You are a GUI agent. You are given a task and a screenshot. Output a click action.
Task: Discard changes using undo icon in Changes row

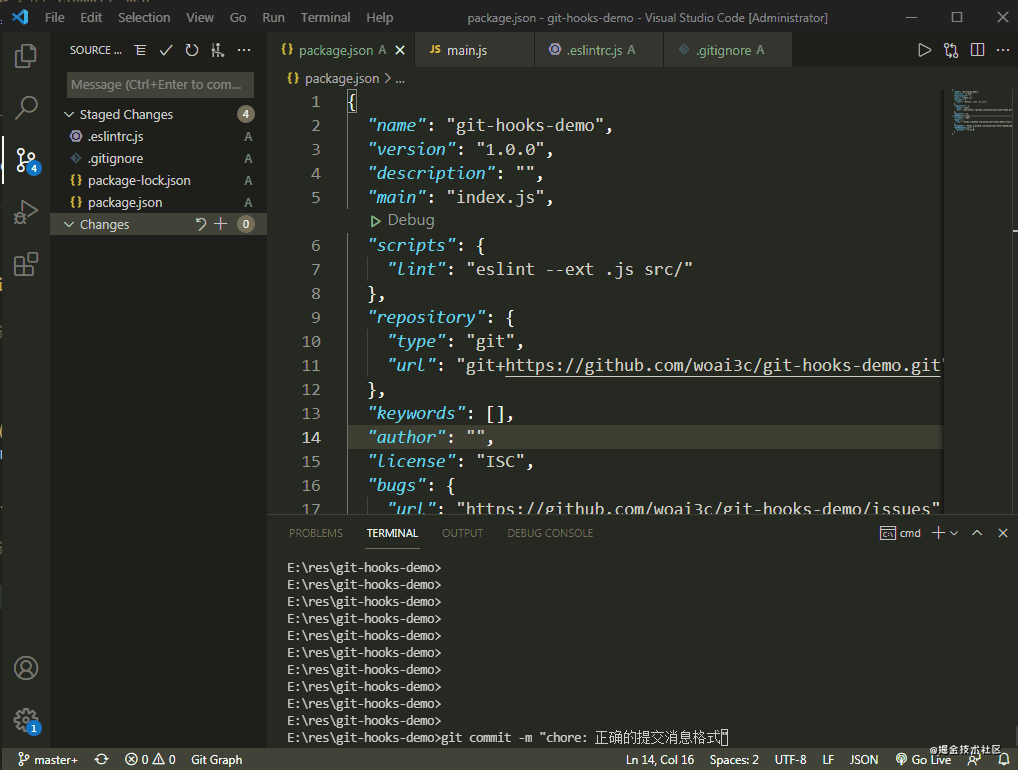point(200,224)
